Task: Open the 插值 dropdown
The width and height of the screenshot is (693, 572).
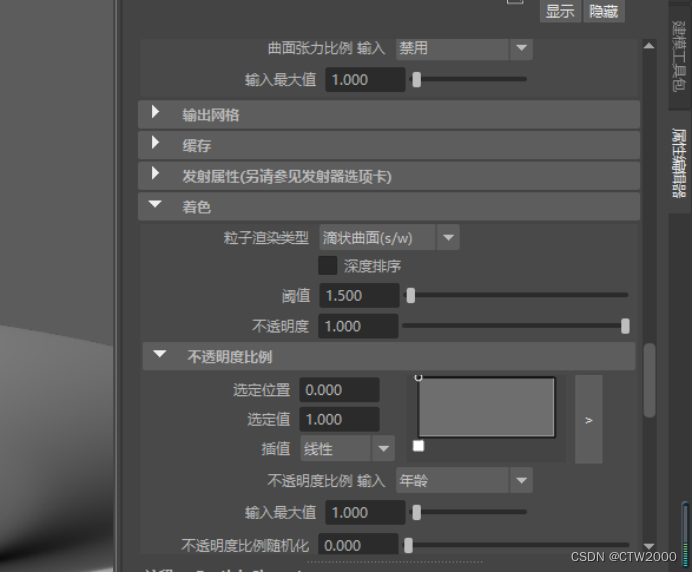Action: click(347, 449)
